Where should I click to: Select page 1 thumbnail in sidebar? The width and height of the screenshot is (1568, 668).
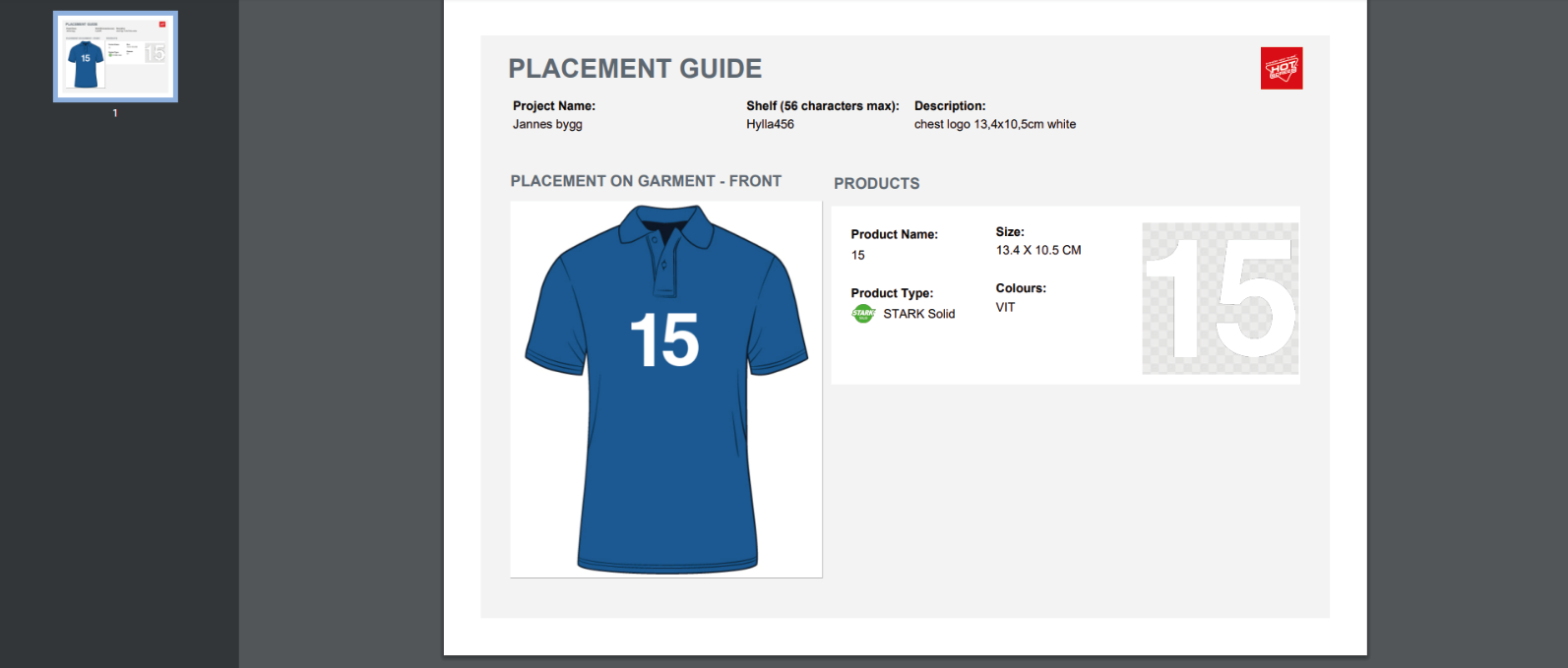pyautogui.click(x=115, y=57)
